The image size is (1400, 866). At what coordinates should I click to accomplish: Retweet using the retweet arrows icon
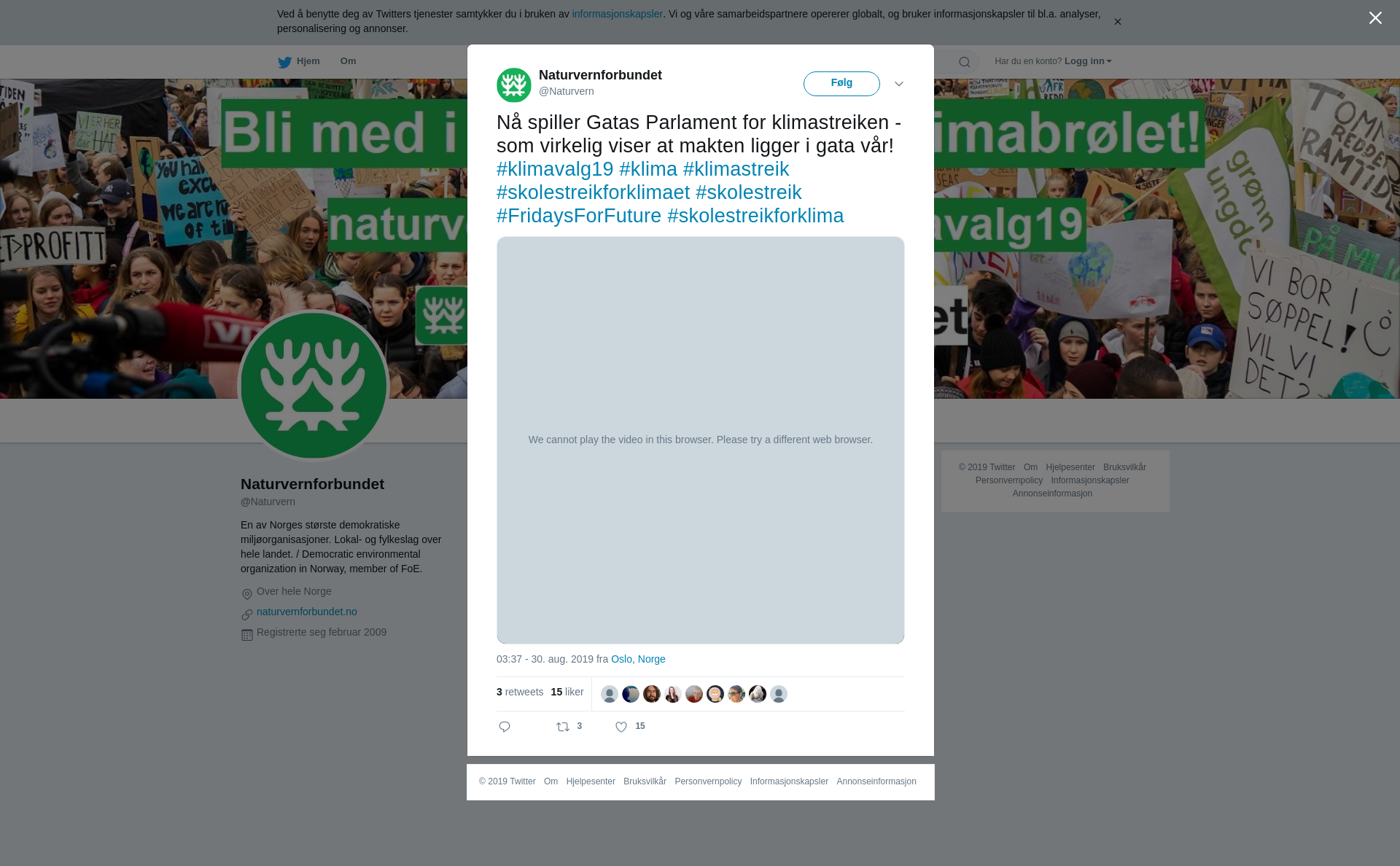click(x=563, y=727)
